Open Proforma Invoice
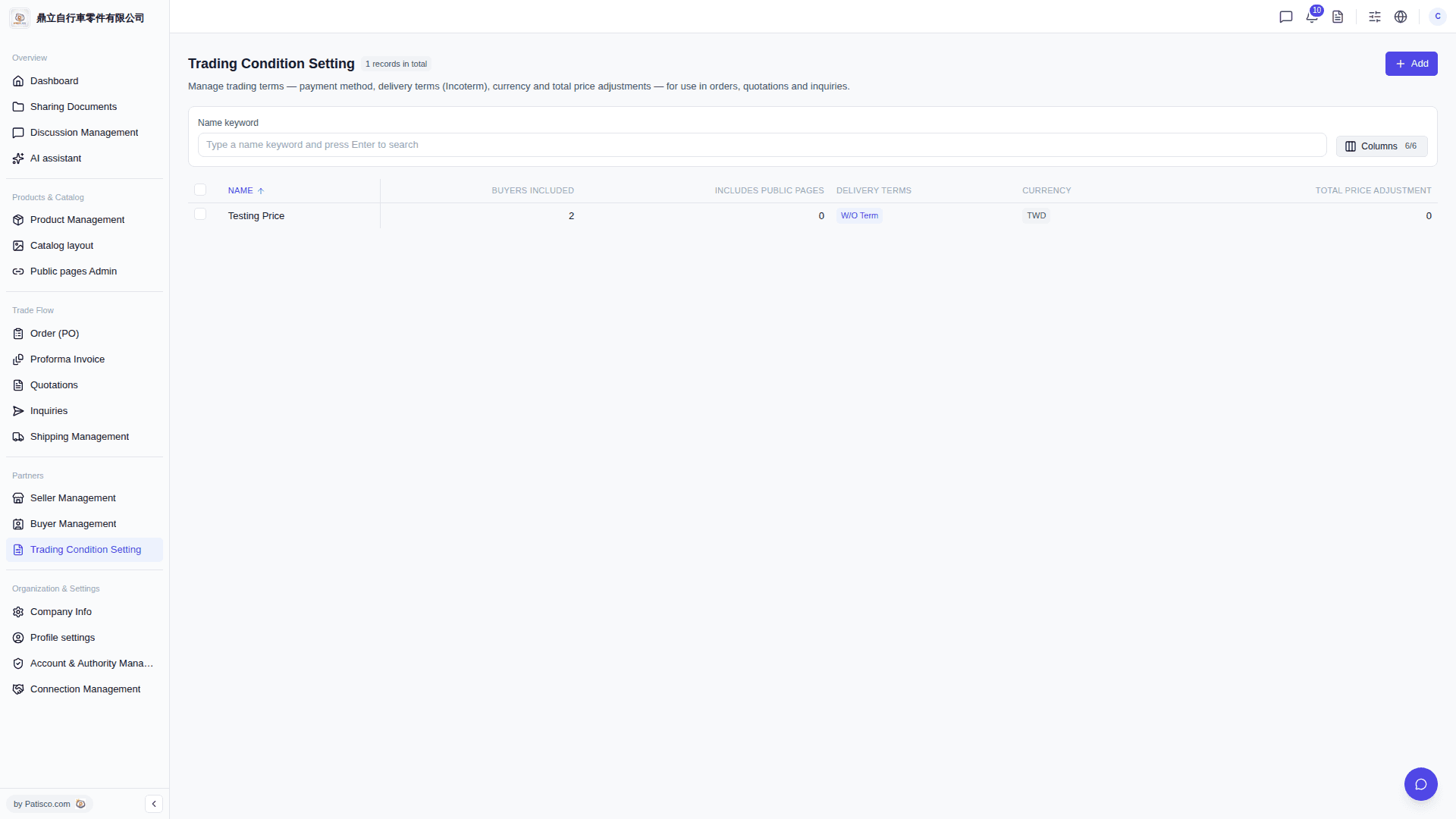This screenshot has width=1456, height=819. pyautogui.click(x=84, y=359)
